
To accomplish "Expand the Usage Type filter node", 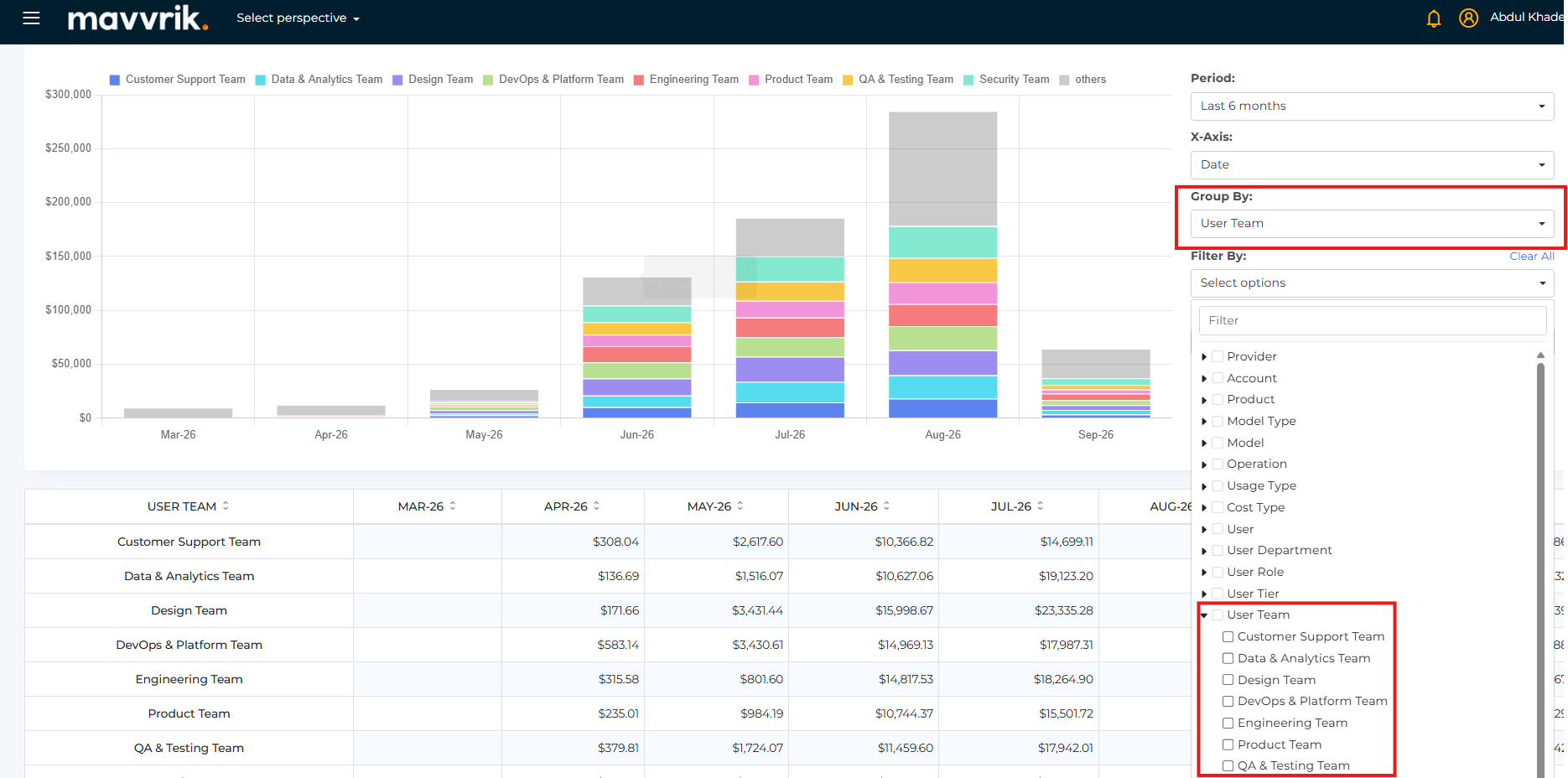I will pyautogui.click(x=1204, y=486).
